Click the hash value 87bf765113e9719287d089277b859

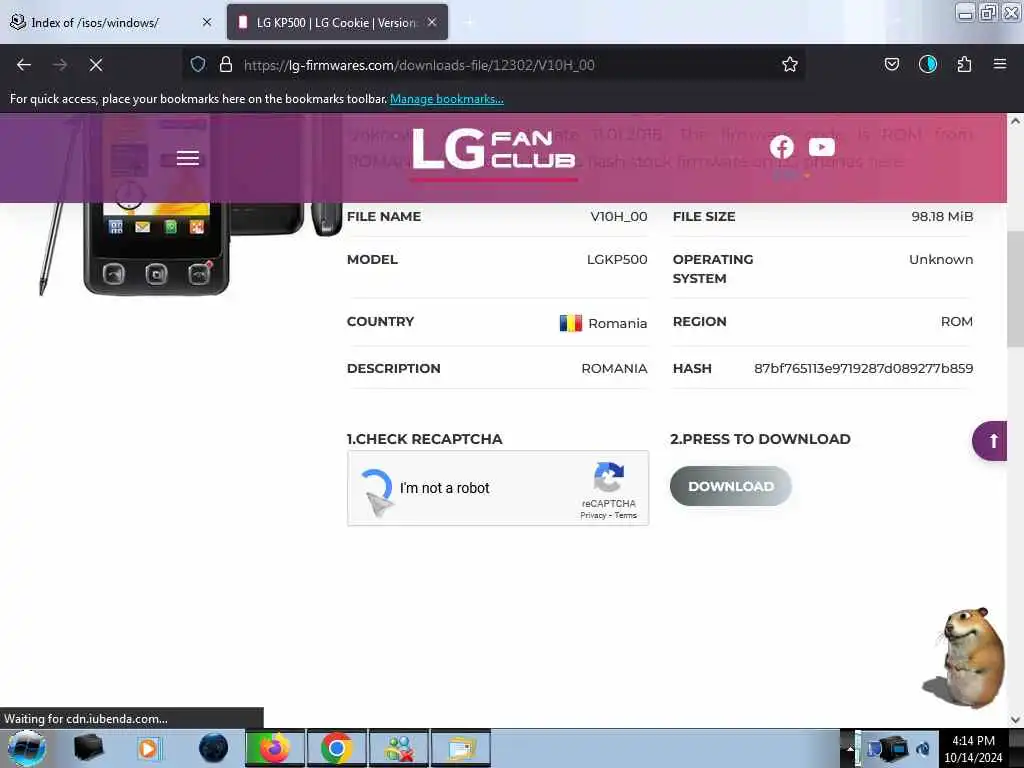863,368
